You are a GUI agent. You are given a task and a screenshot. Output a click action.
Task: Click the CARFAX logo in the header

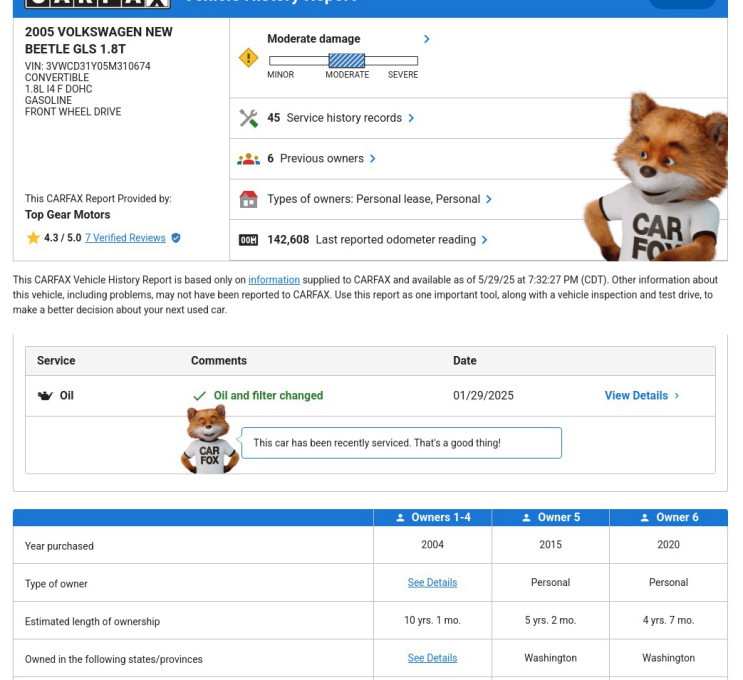[97, 3]
